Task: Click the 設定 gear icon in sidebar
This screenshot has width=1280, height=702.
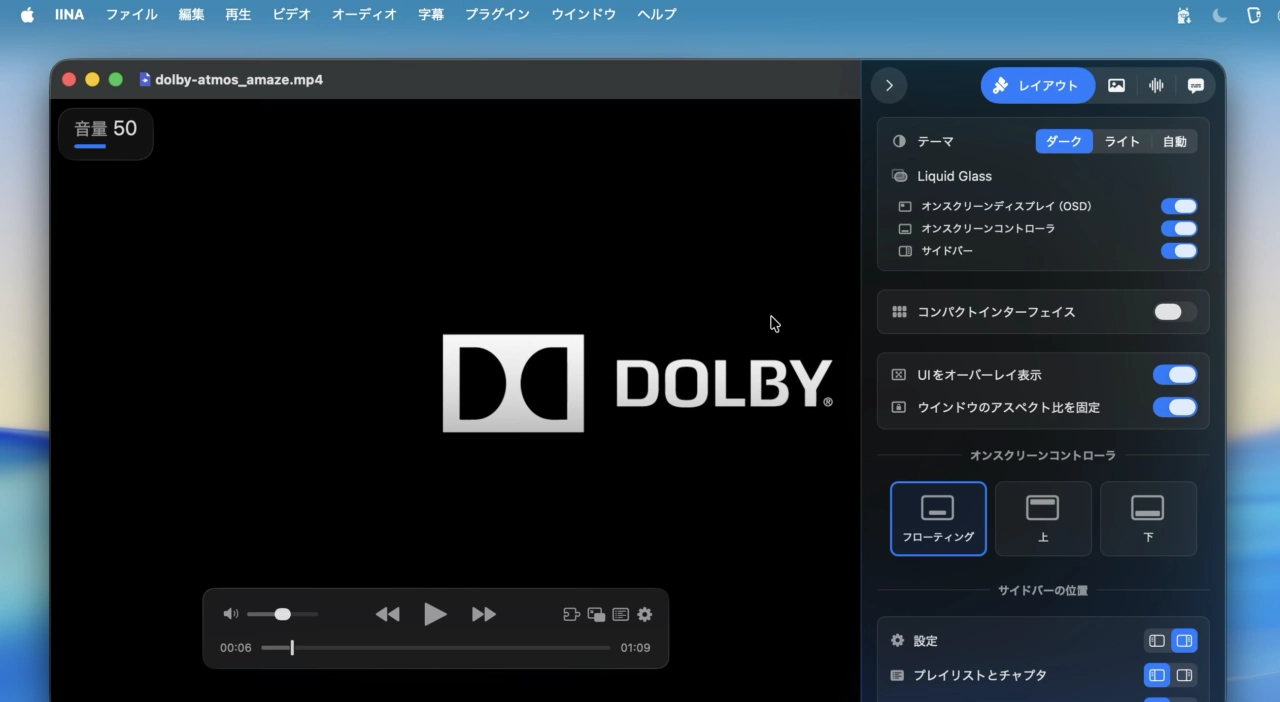Action: 897,641
